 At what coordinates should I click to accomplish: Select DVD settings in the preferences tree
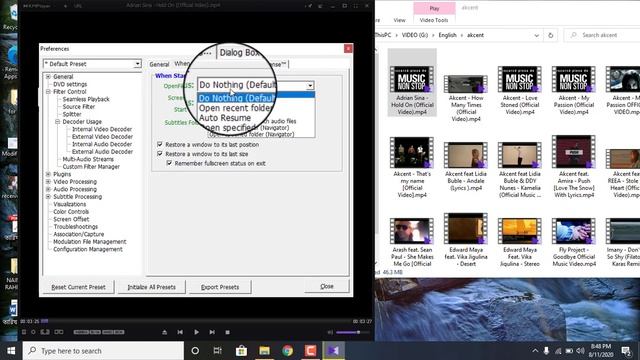tap(70, 84)
